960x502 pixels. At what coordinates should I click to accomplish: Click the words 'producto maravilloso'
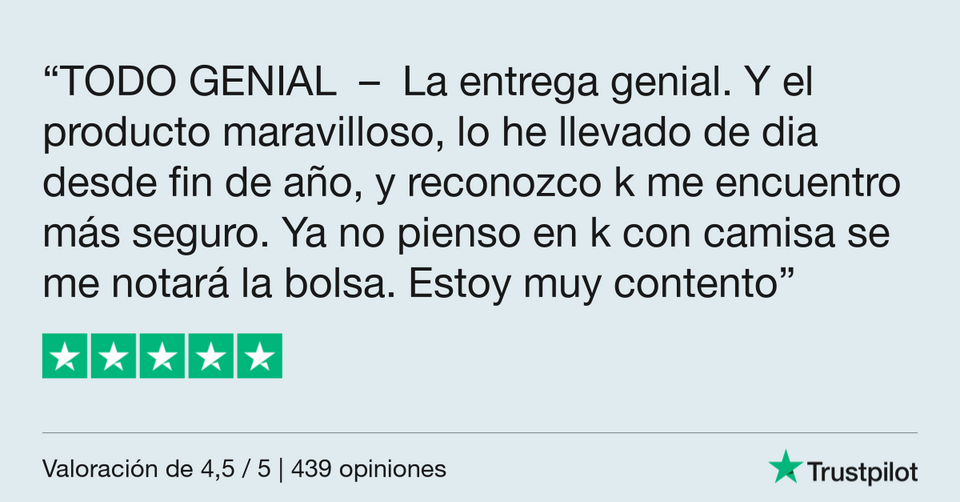[238, 133]
